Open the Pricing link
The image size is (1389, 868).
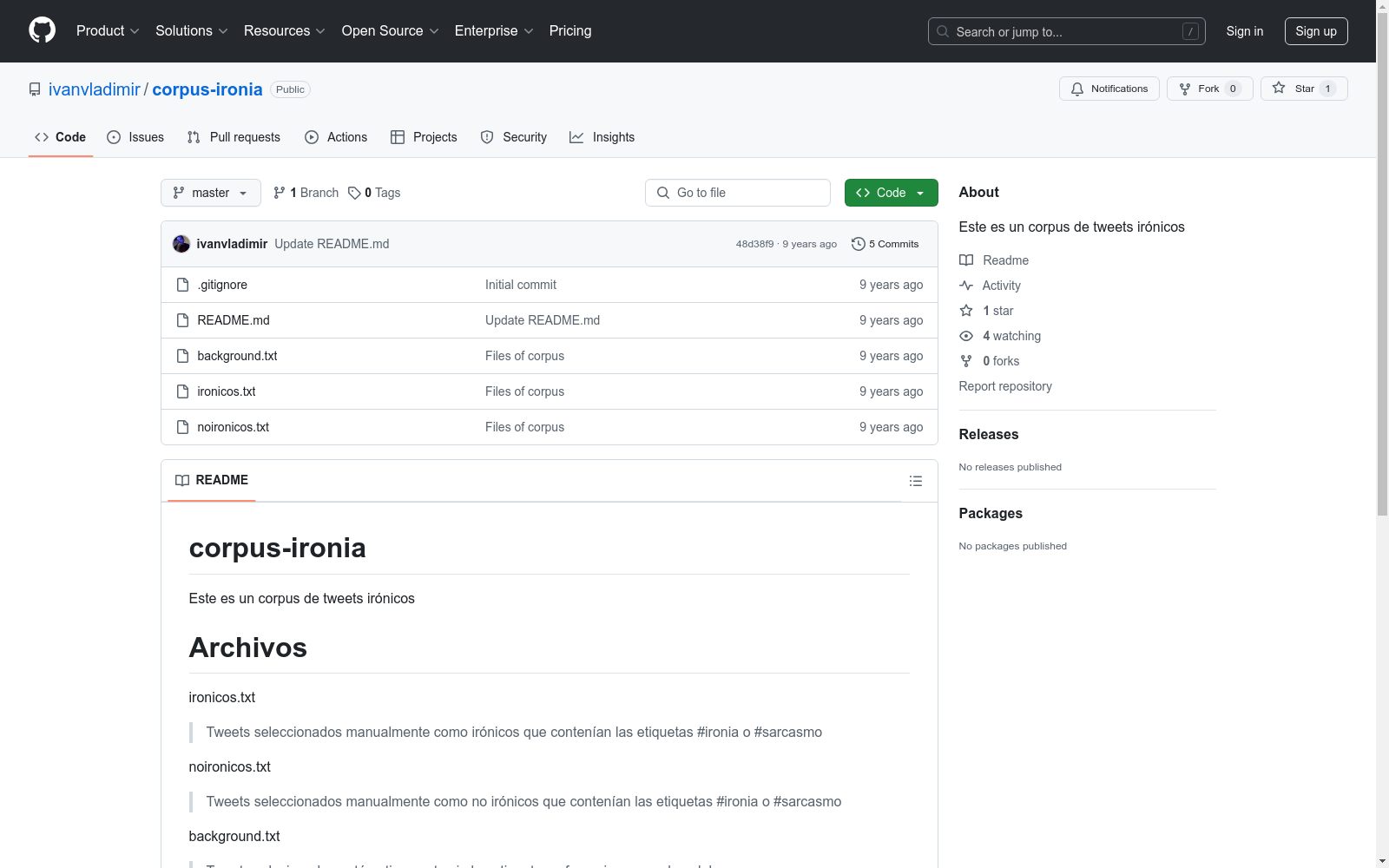coord(570,30)
